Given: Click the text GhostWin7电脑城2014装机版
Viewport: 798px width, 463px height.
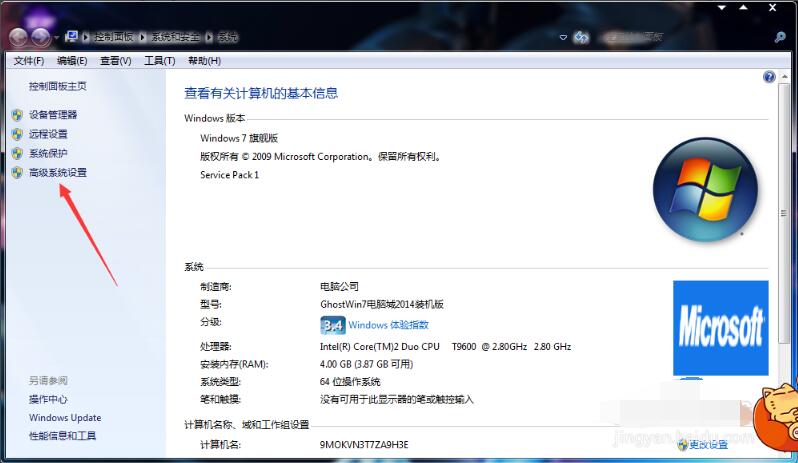Looking at the screenshot, I should tap(382, 304).
